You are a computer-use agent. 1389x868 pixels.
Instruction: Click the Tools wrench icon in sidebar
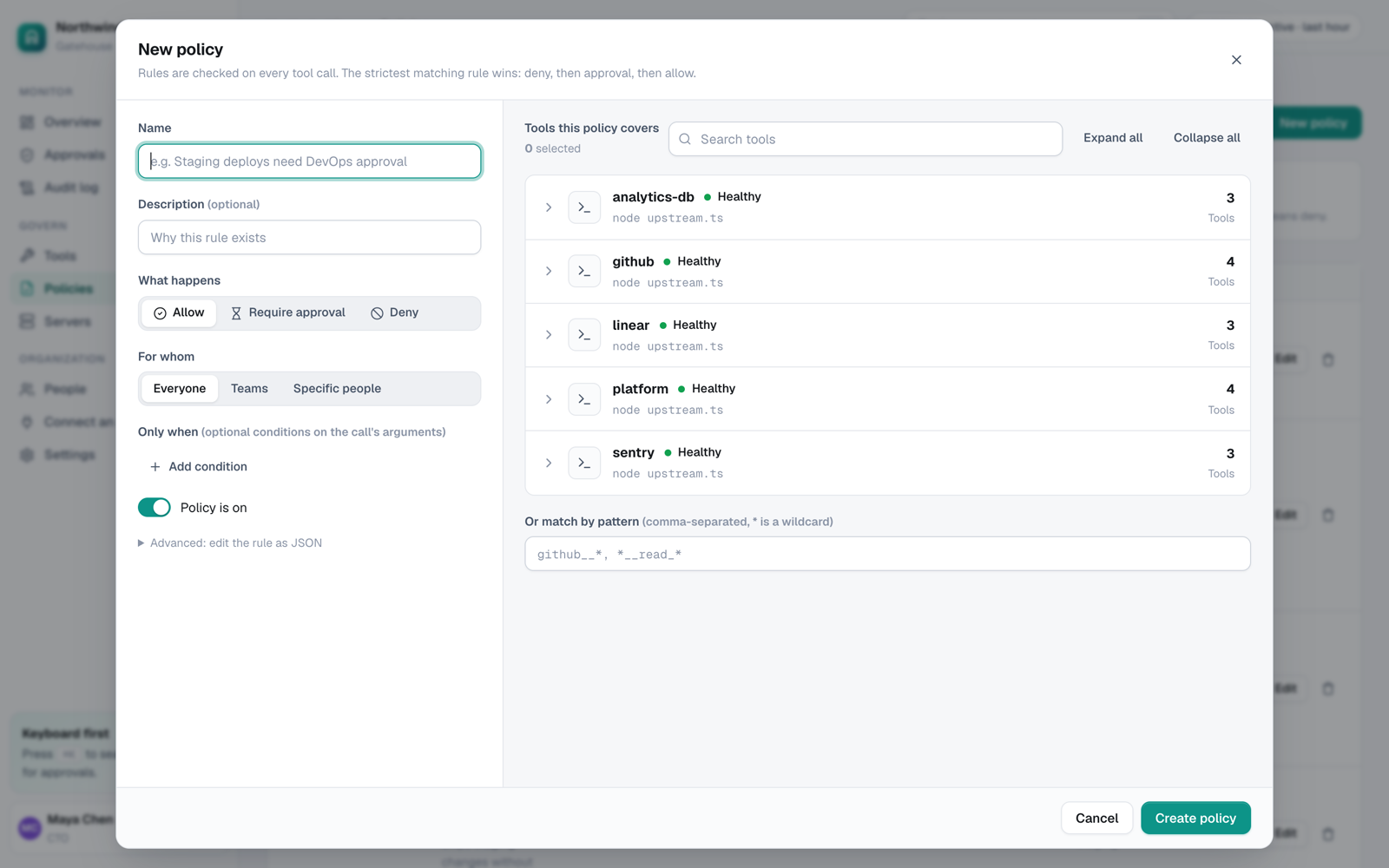click(28, 255)
